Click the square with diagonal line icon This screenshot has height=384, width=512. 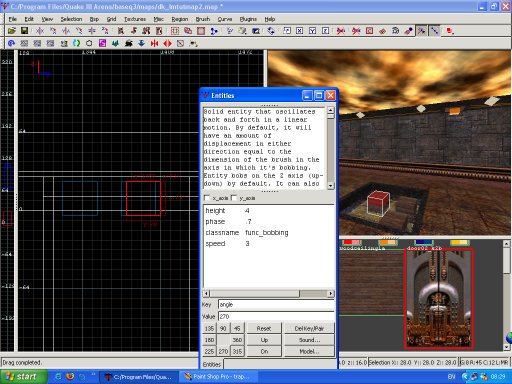[x=180, y=43]
